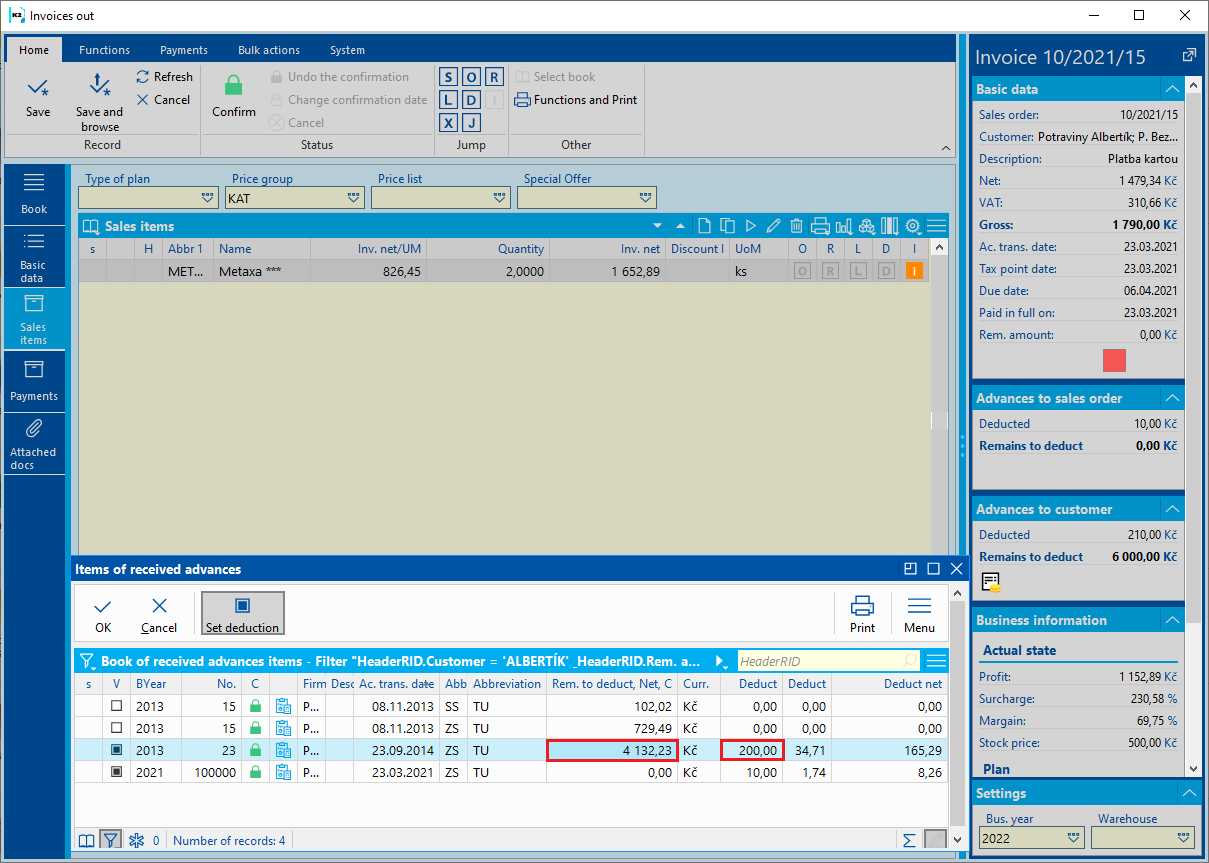Click Functions and Print
The image size is (1209, 863).
point(576,100)
